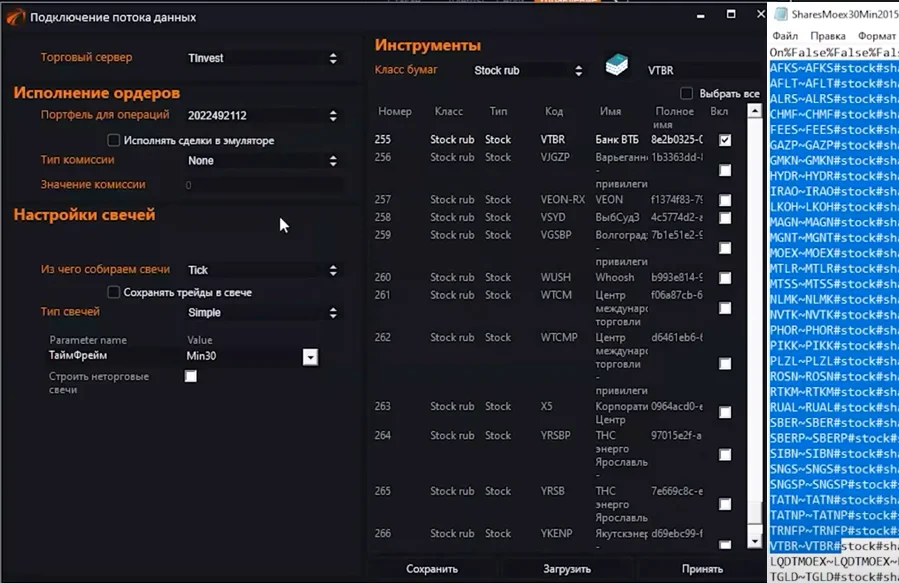This screenshot has width=899, height=583.
Task: Click the TGLD~TGLD line in Notepad
Action: (834, 576)
